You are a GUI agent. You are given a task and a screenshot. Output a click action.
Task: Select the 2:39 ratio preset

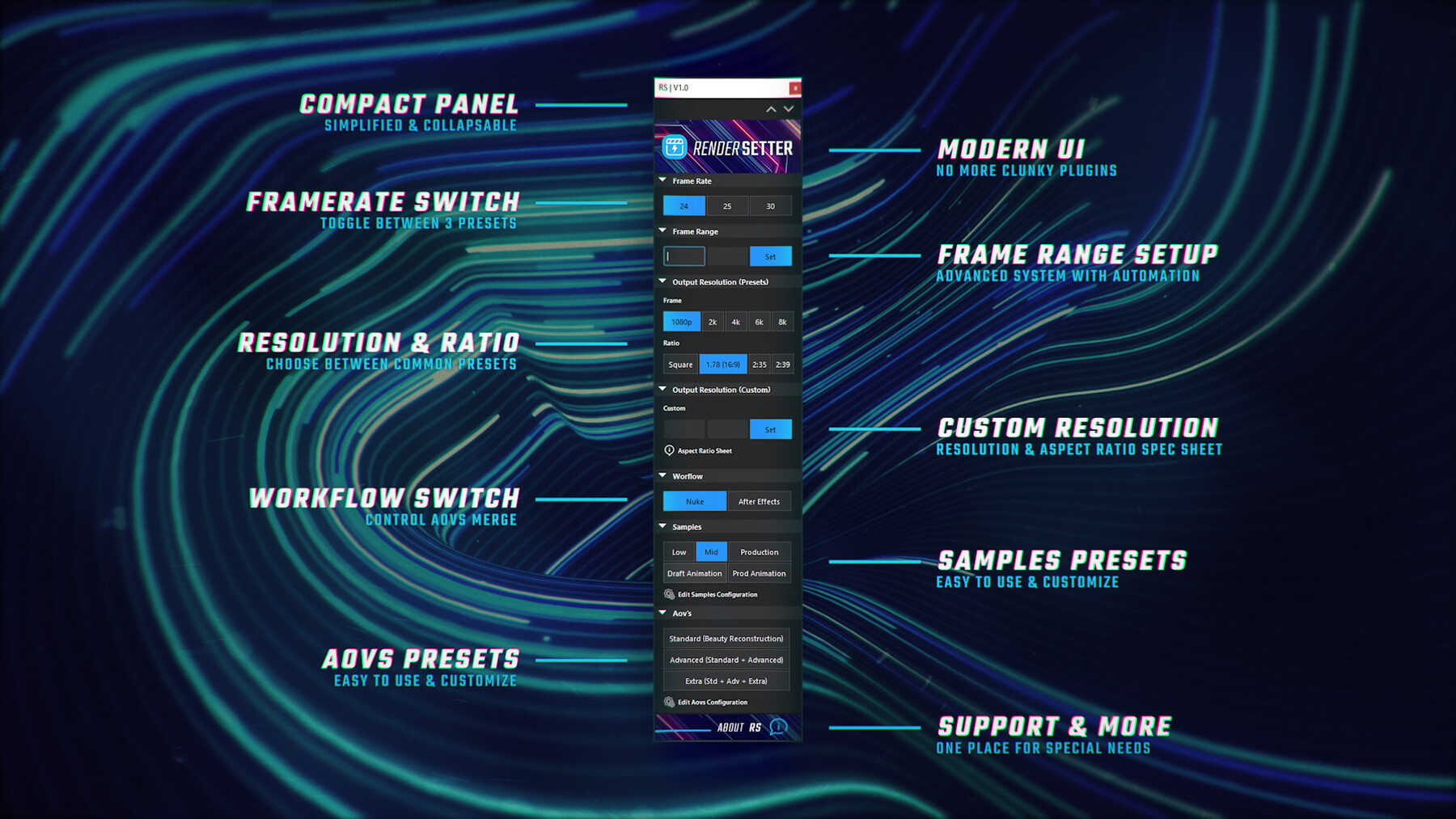(x=781, y=365)
